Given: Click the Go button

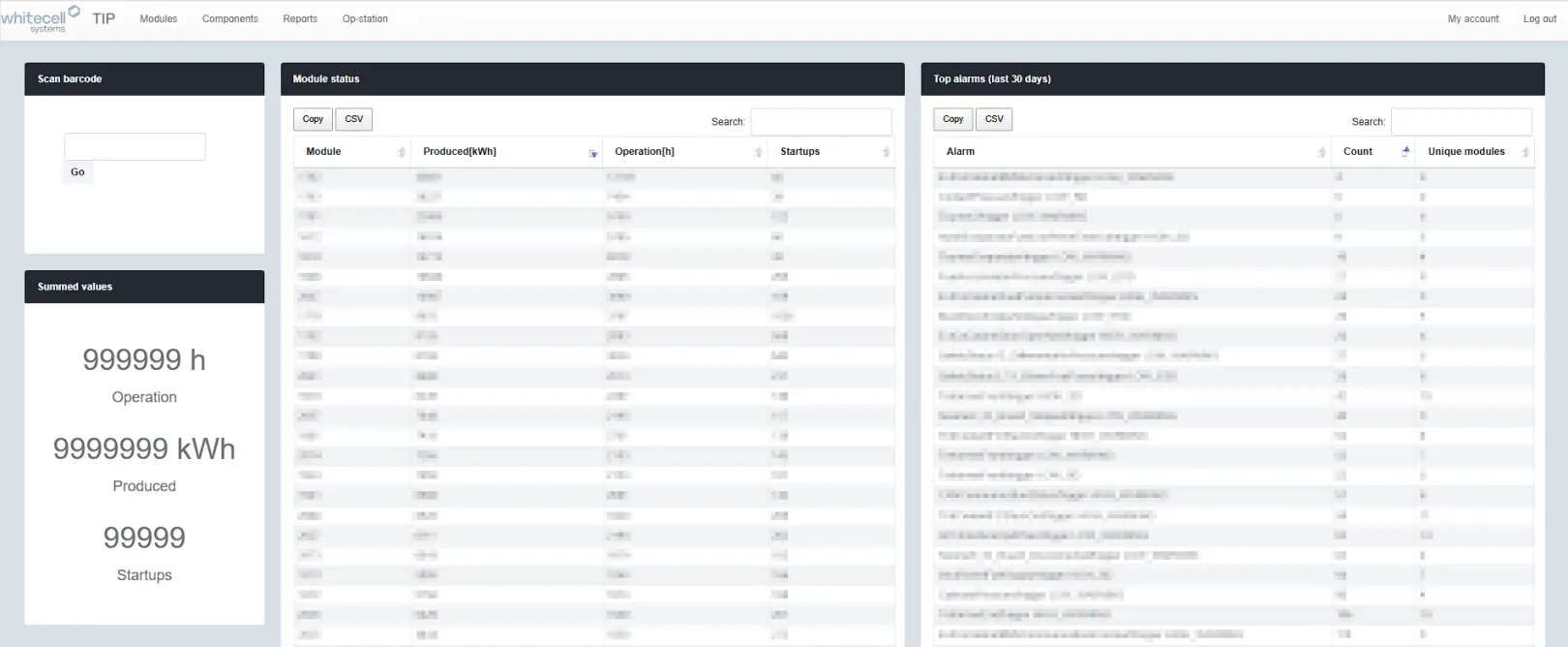Looking at the screenshot, I should (77, 172).
